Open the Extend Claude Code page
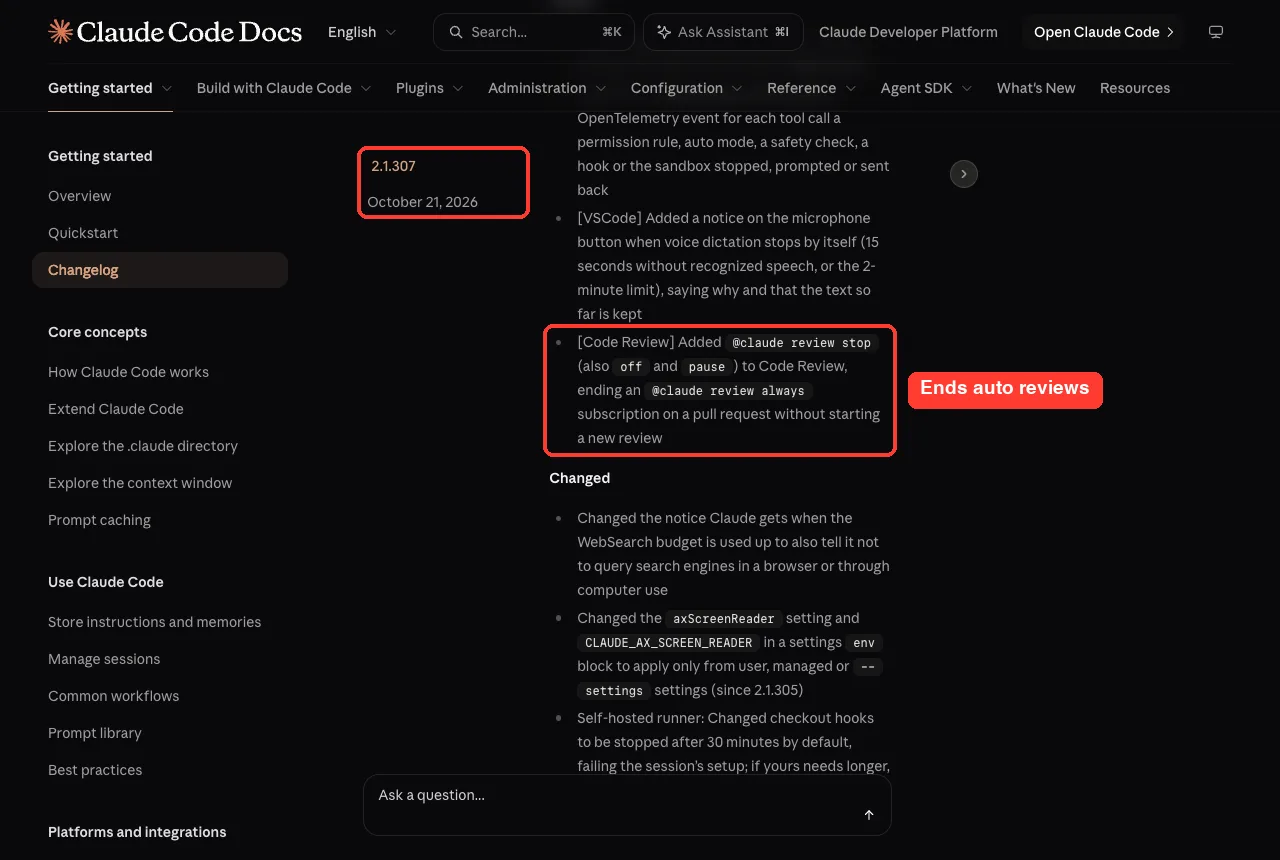This screenshot has height=860, width=1280. pos(160,409)
